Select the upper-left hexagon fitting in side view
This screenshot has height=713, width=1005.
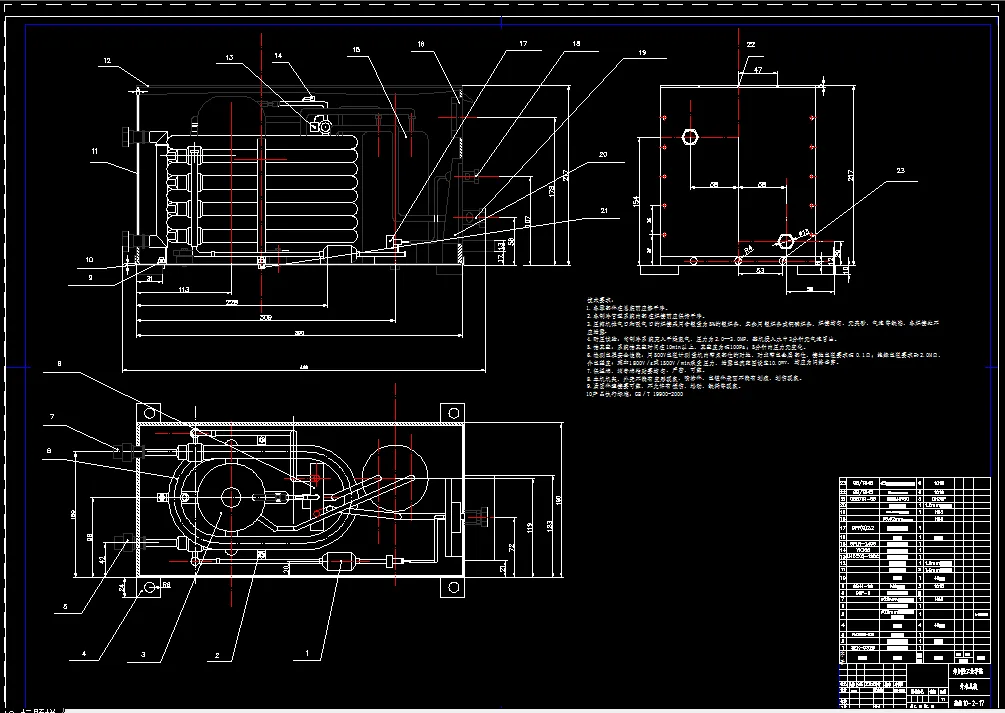pos(690,137)
